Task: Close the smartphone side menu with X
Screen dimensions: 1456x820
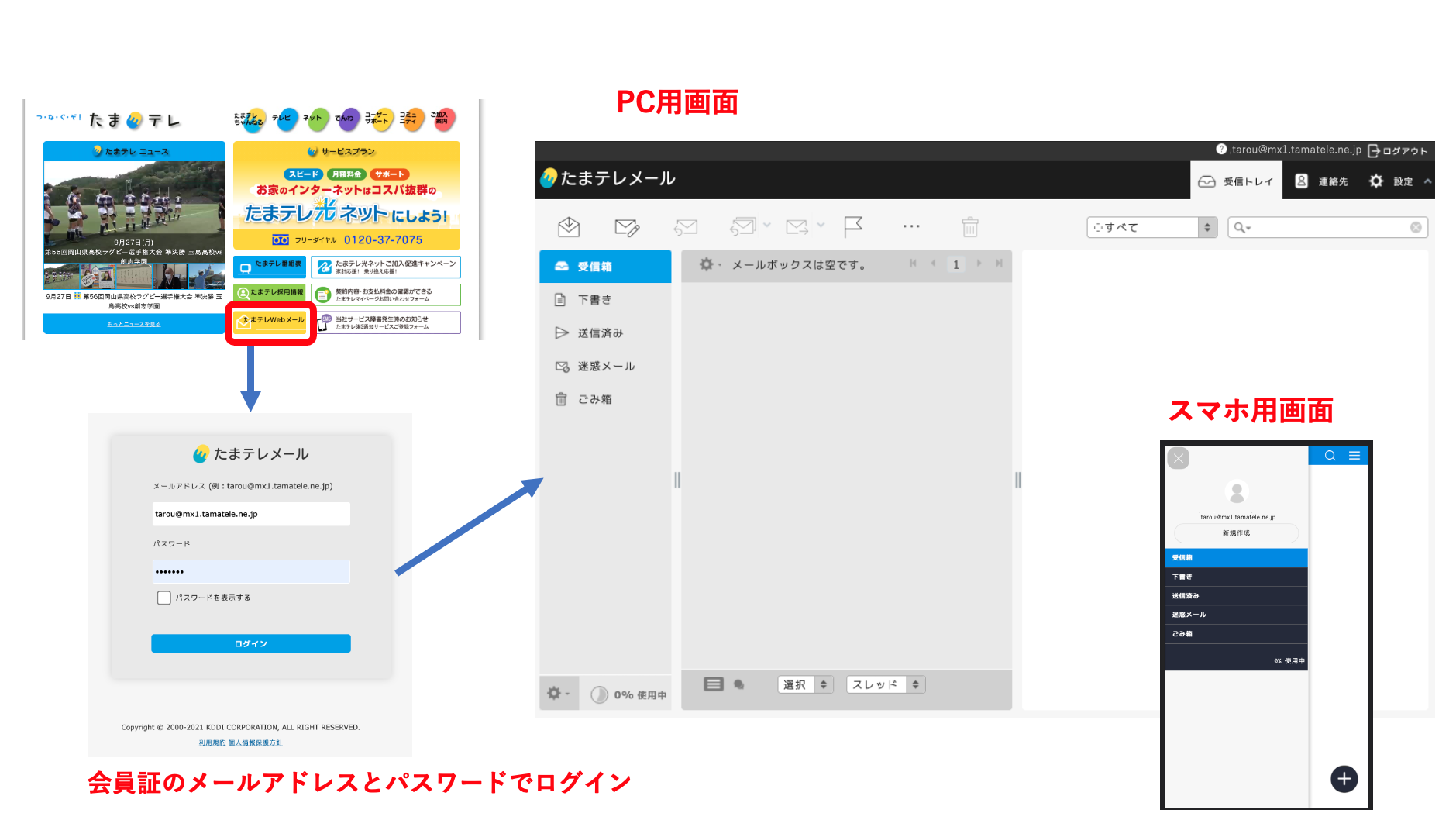Action: tap(1179, 458)
